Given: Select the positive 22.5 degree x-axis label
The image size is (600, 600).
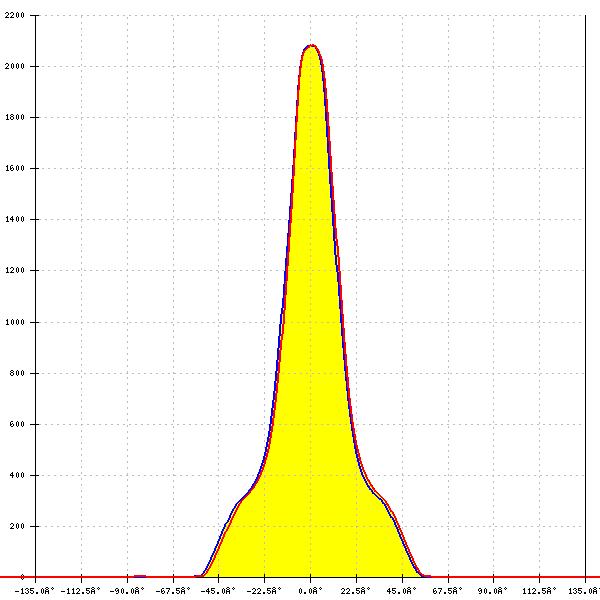Looking at the screenshot, I should pyautogui.click(x=356, y=591).
